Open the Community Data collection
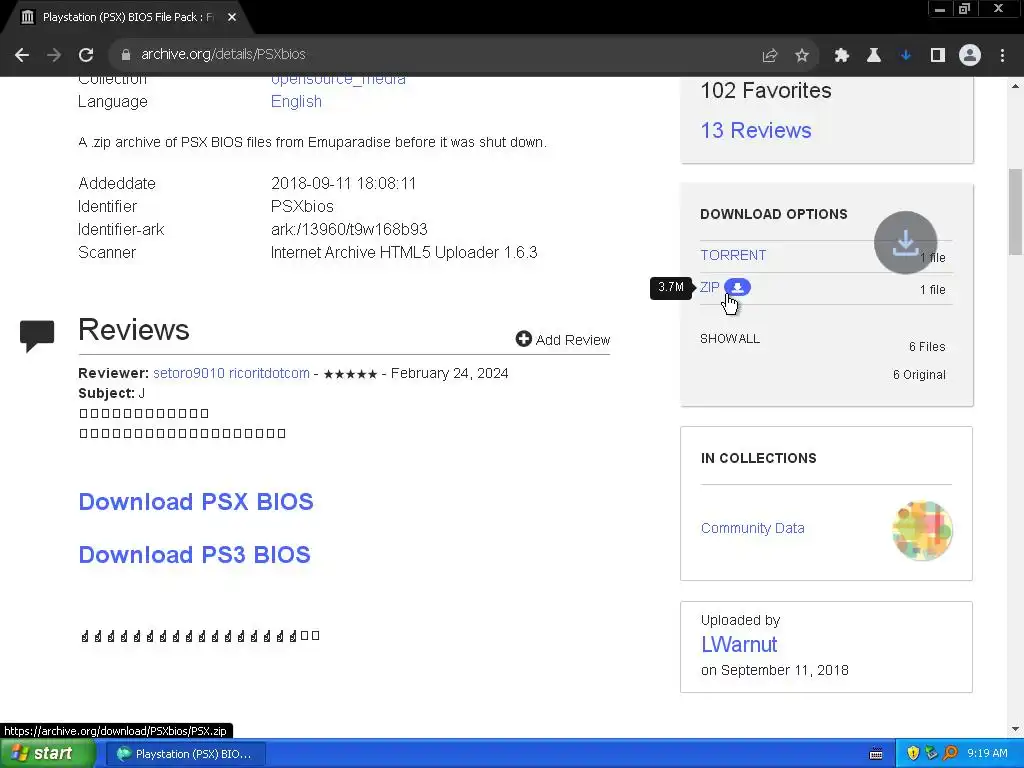 pyautogui.click(x=752, y=528)
